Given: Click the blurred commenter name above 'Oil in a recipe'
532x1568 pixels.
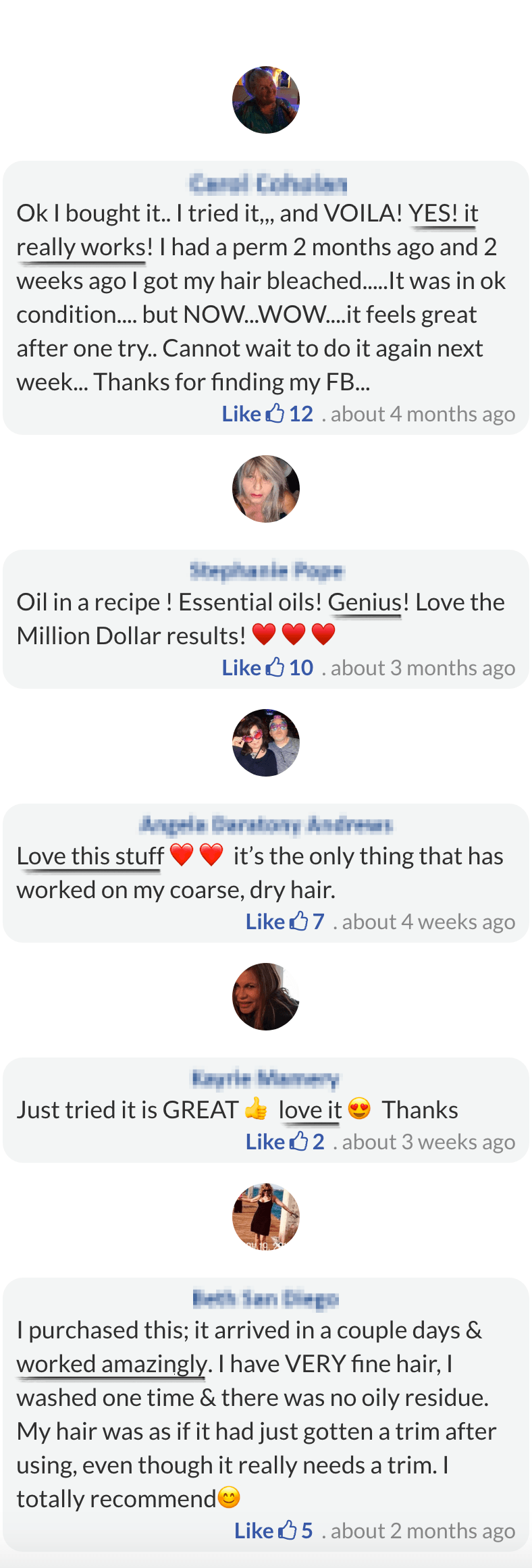Looking at the screenshot, I should (267, 571).
